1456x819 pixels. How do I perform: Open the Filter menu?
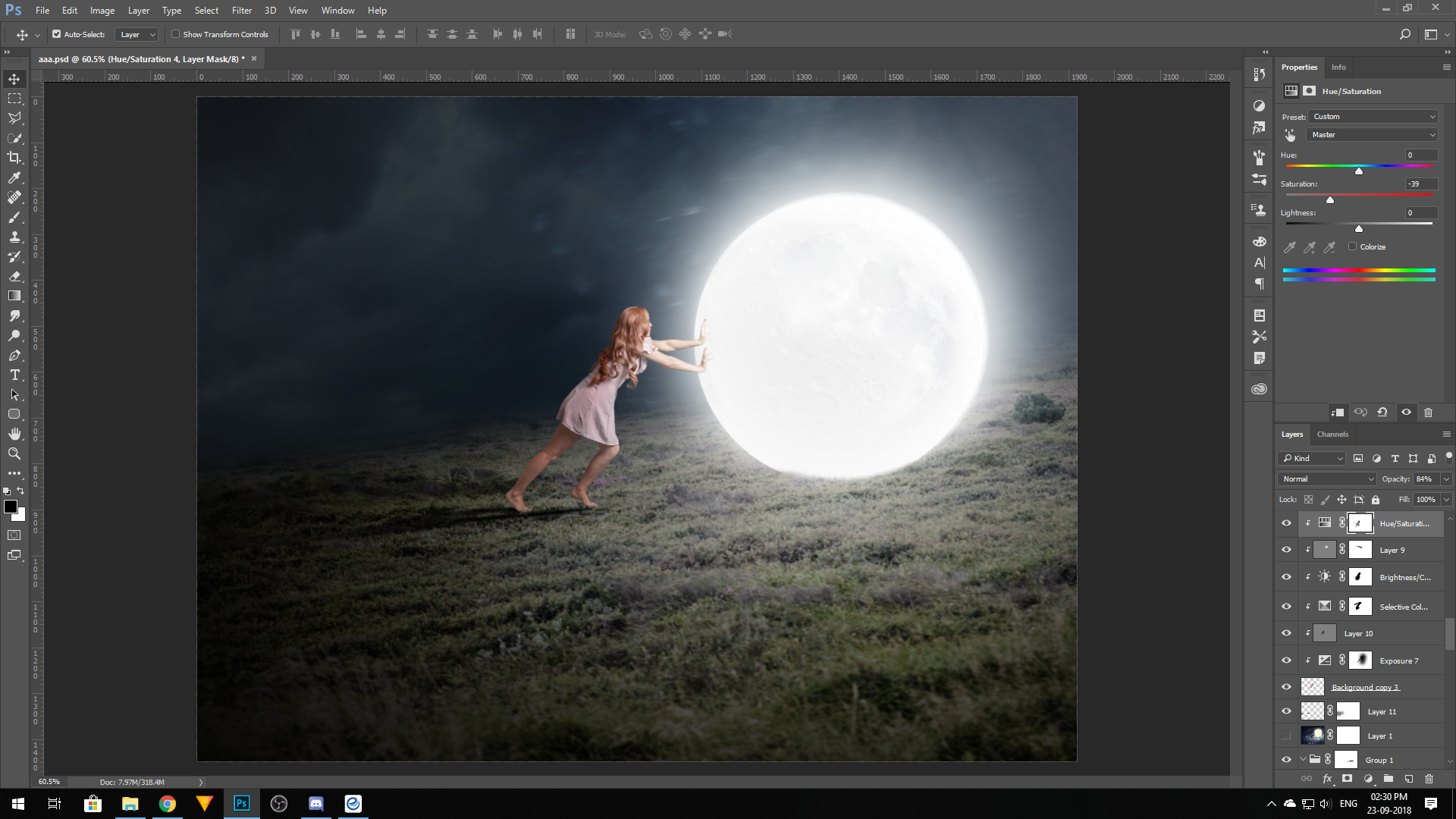[241, 11]
